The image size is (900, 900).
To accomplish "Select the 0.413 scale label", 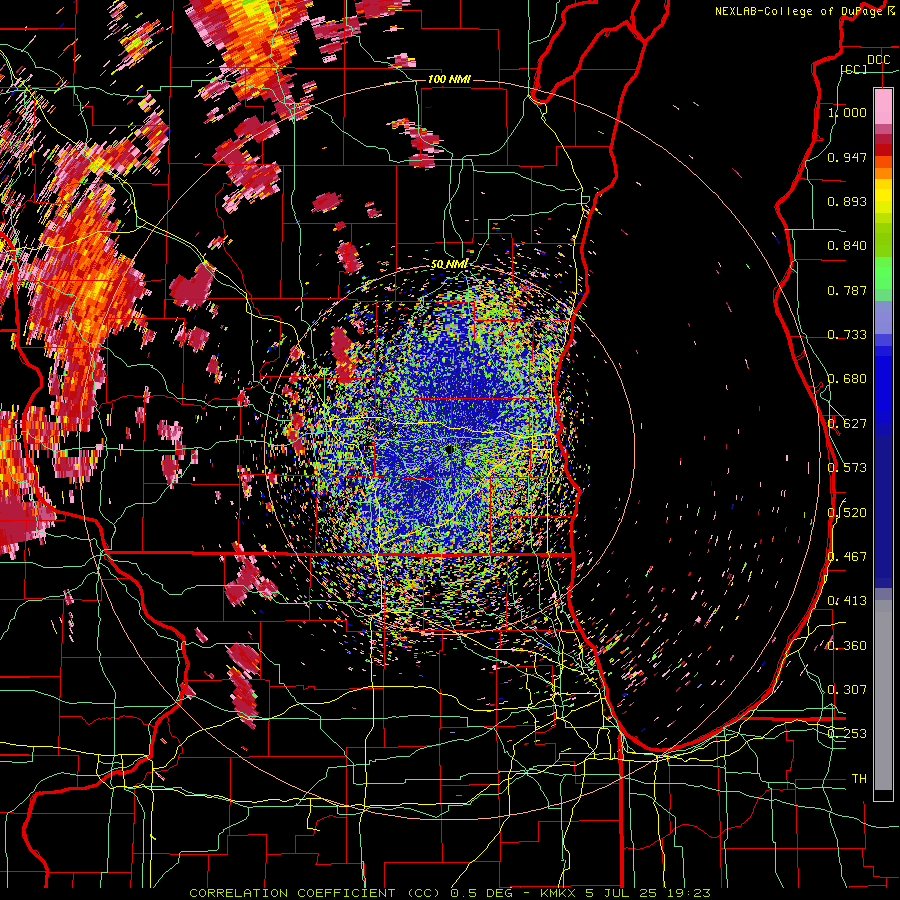I will [x=847, y=601].
